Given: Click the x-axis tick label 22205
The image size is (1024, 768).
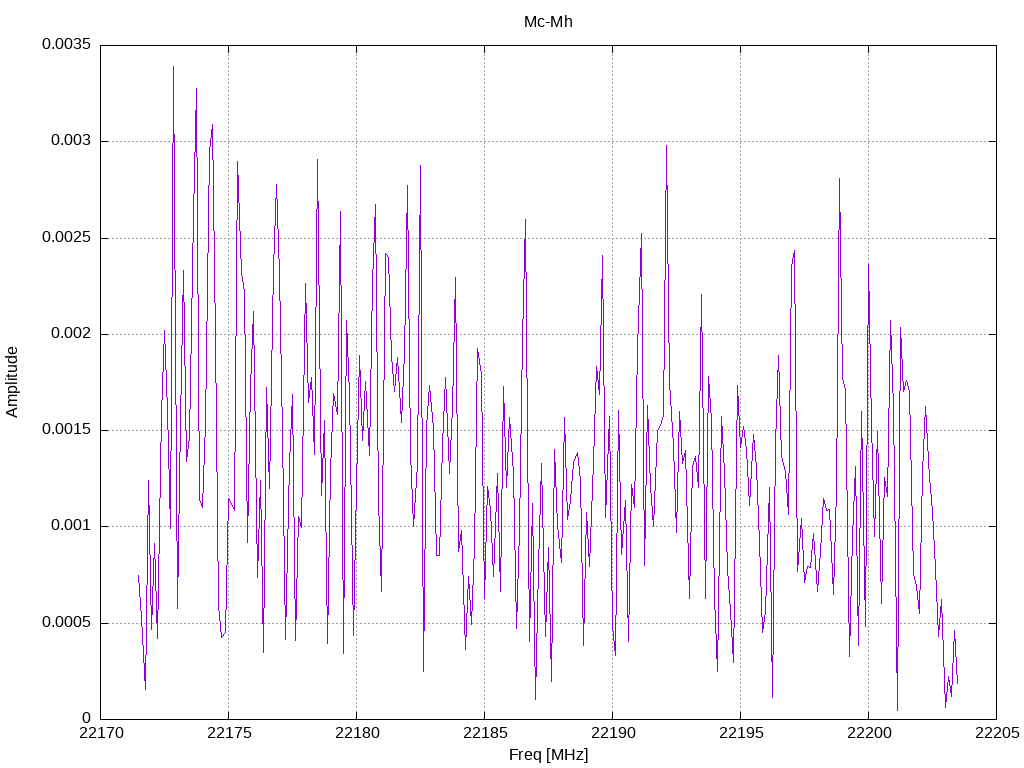Looking at the screenshot, I should (997, 733).
